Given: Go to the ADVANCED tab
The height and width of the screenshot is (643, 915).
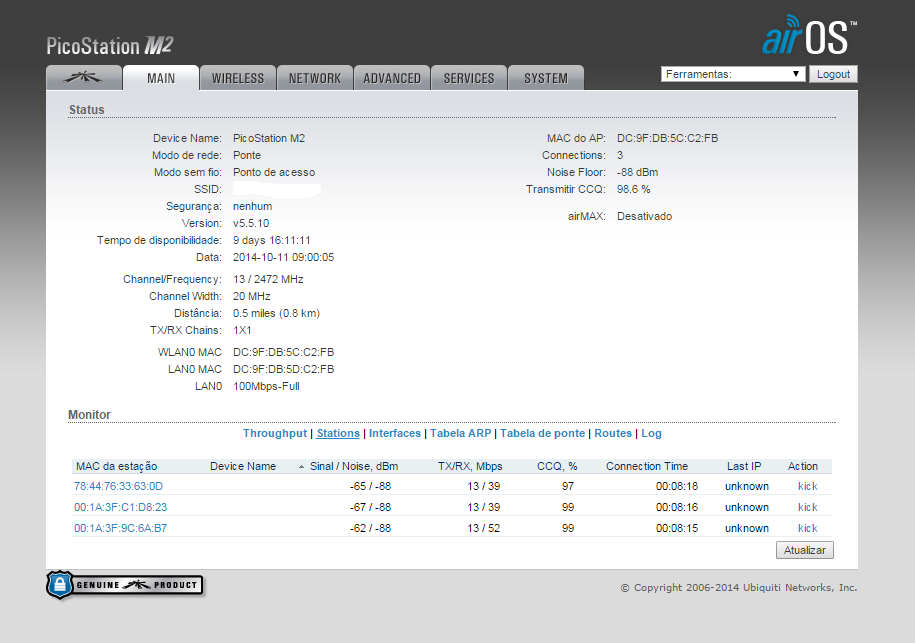Looking at the screenshot, I should (392, 78).
